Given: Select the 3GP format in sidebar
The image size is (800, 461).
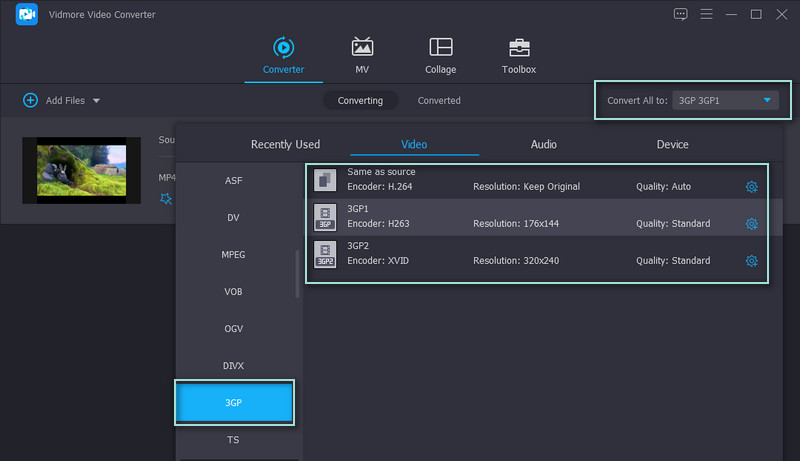Looking at the screenshot, I should (x=233, y=402).
